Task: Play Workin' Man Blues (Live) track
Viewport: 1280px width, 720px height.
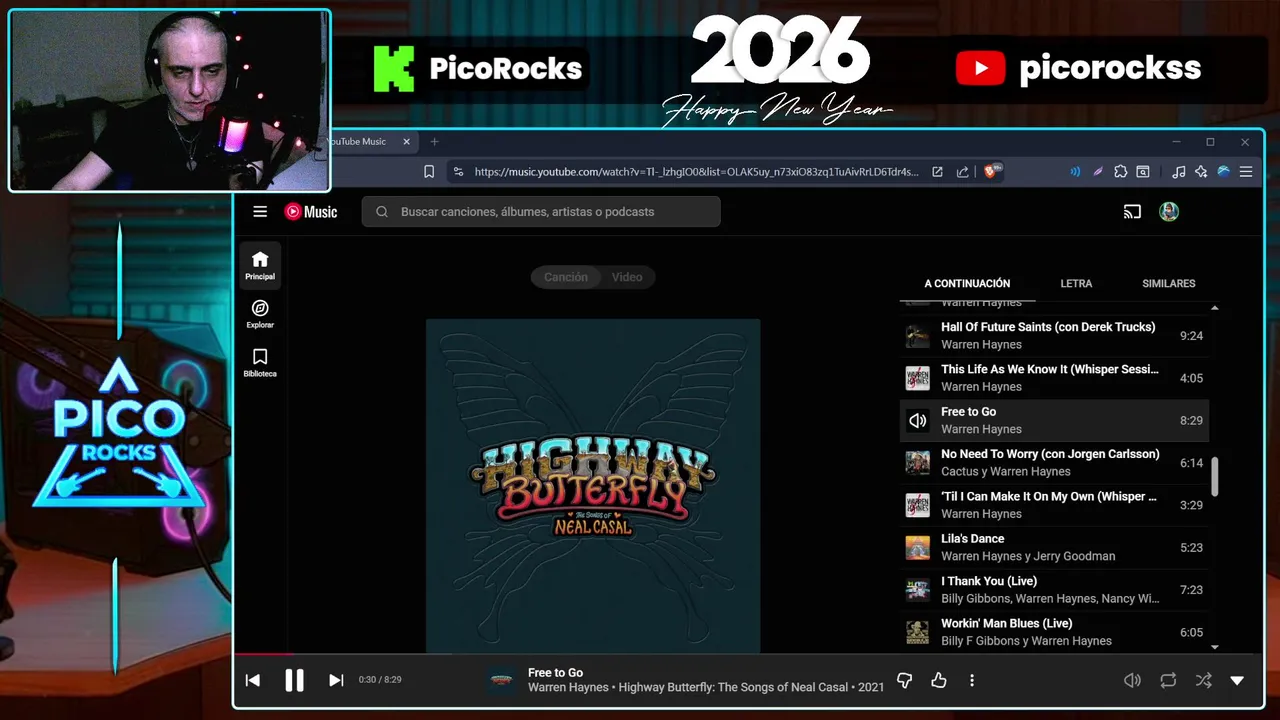Action: [1054, 632]
